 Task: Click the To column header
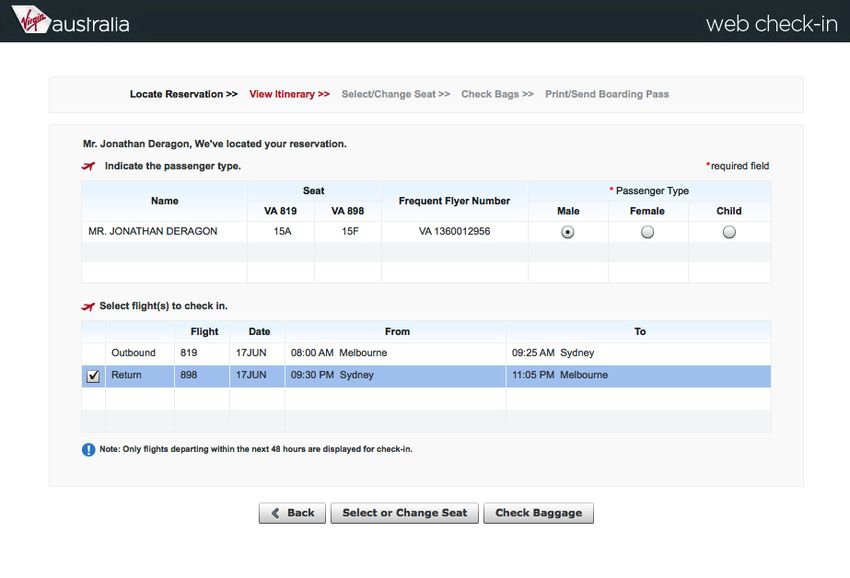pos(640,332)
